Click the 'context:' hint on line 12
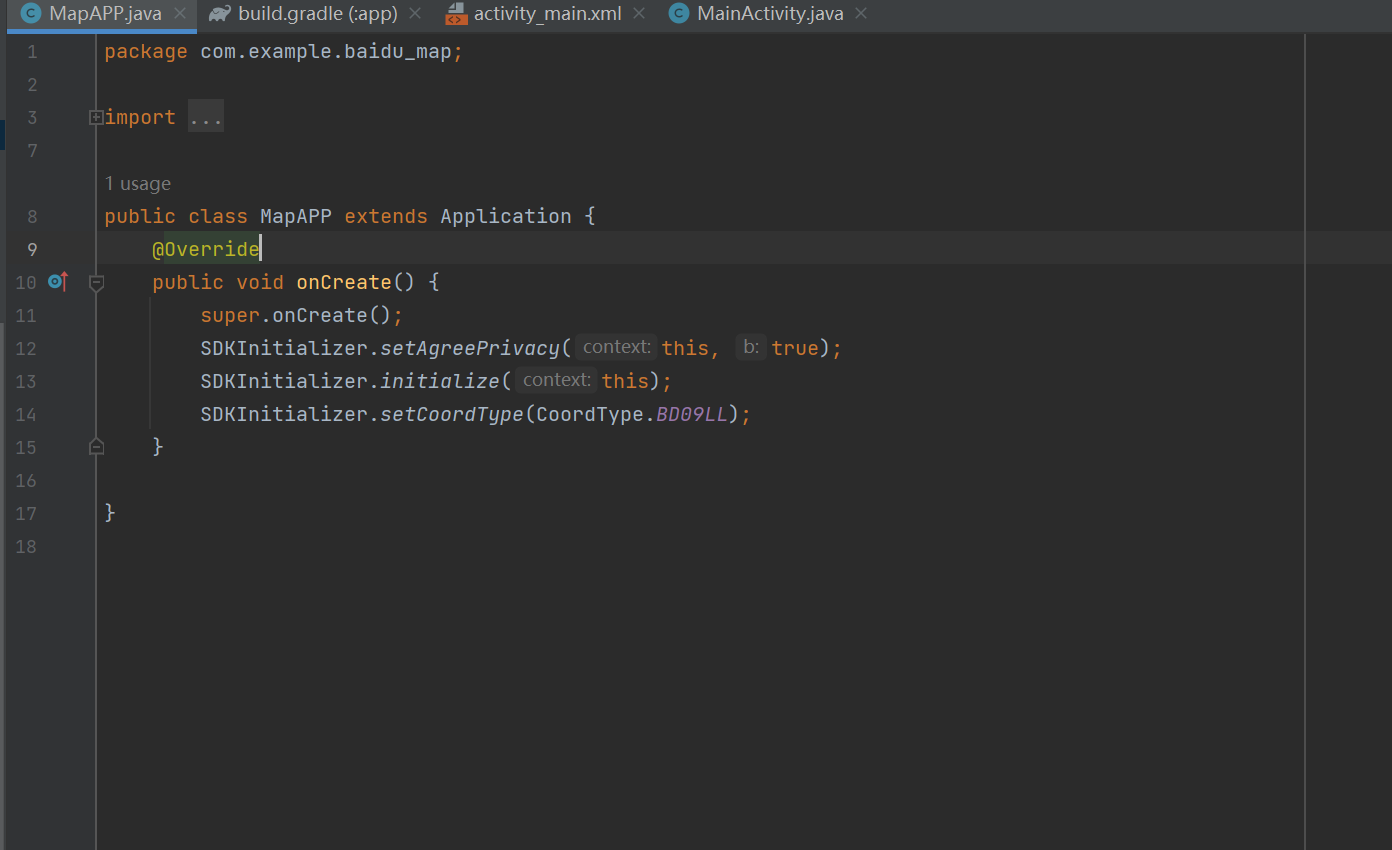 point(617,348)
